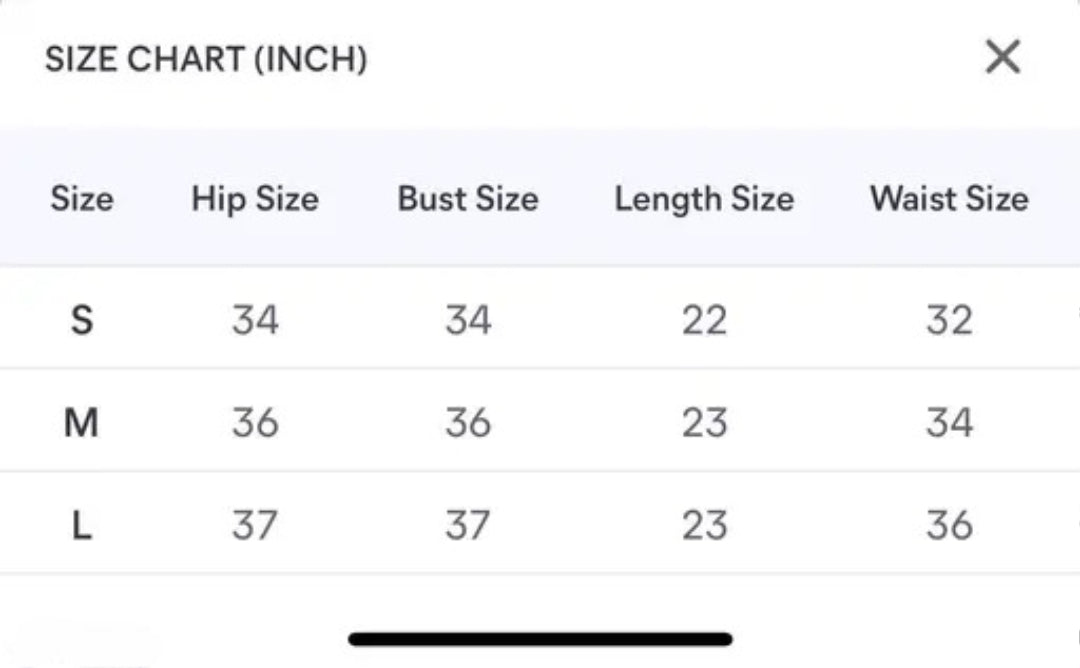Viewport: 1080px width, 668px height.
Task: Click the Waist Size column header
Action: pos(948,199)
